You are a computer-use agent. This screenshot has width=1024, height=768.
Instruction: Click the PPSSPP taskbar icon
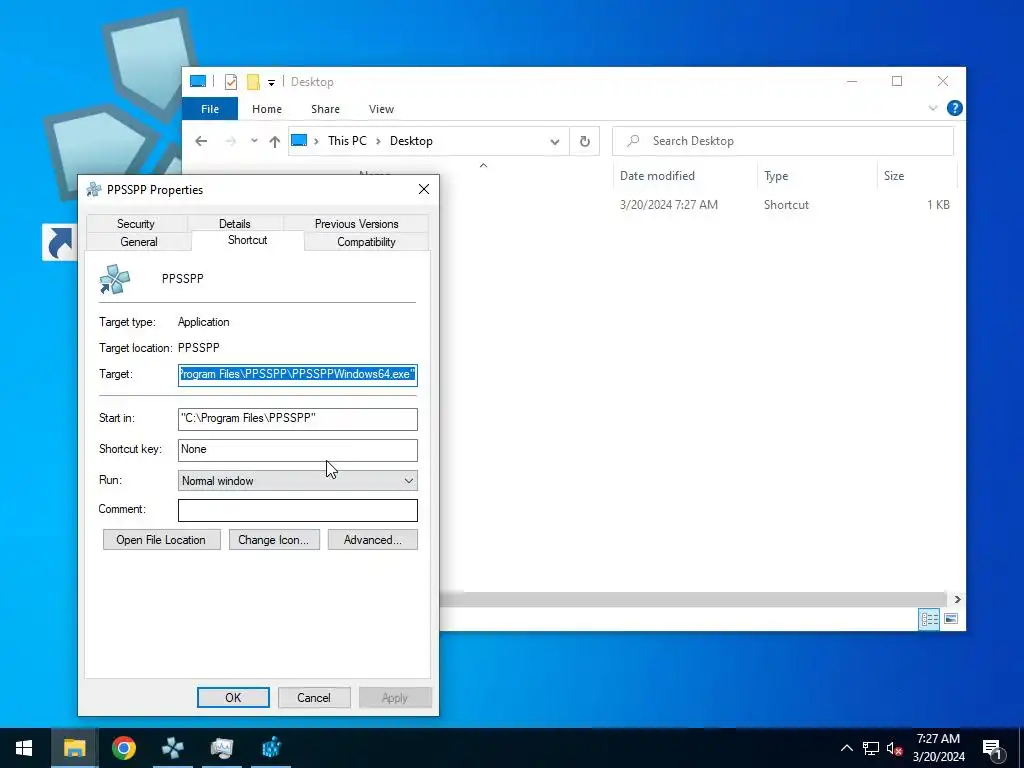172,748
